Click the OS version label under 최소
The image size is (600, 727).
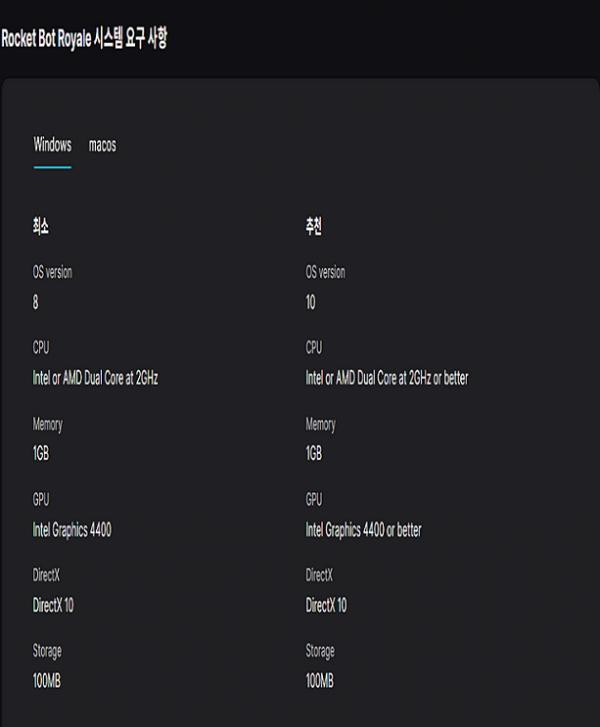tap(52, 272)
